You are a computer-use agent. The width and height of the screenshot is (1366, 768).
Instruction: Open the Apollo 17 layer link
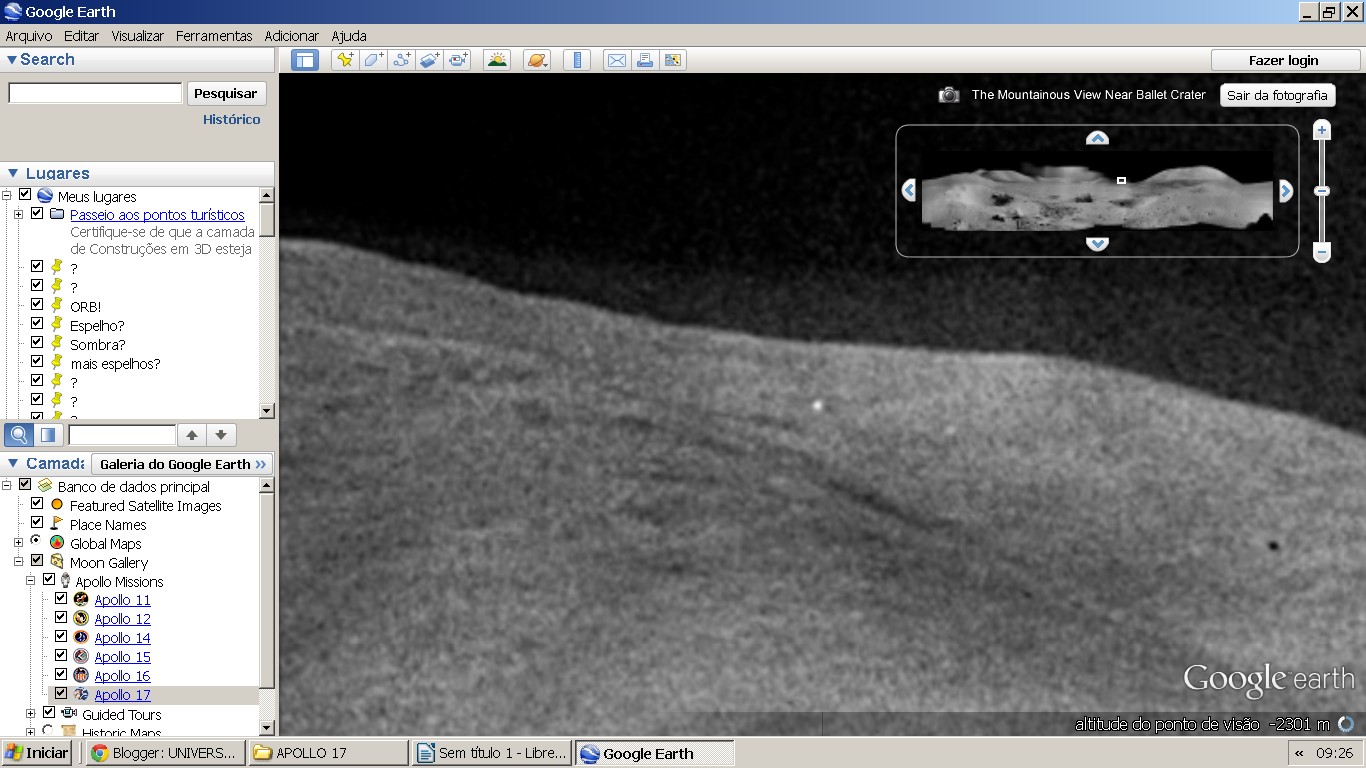click(x=122, y=695)
